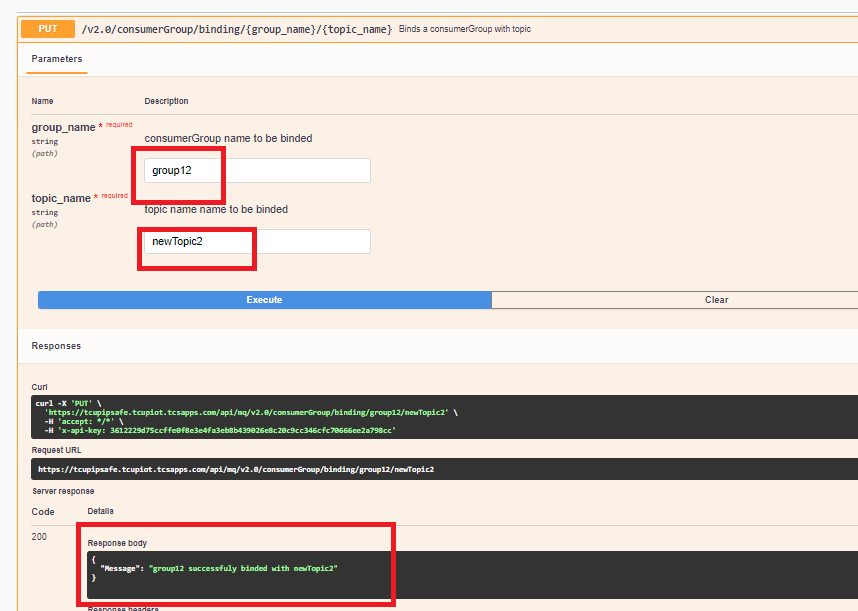Click the 'Curl' label above code block

coord(39,387)
